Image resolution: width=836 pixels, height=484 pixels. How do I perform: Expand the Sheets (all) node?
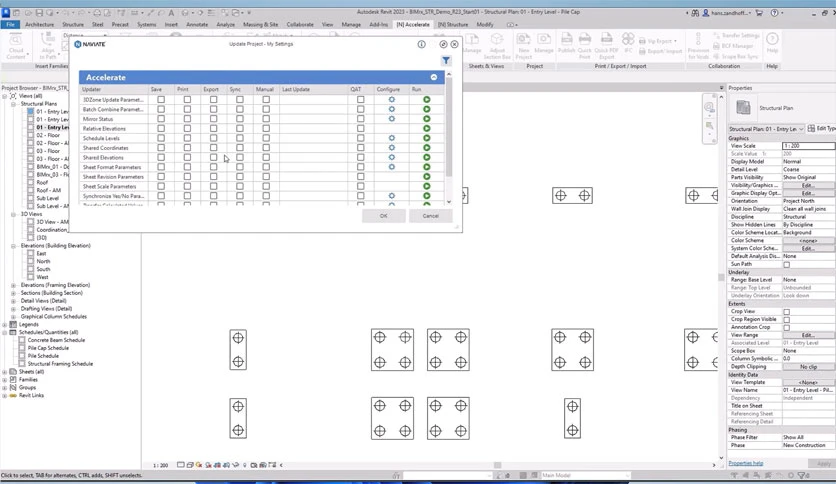point(5,372)
